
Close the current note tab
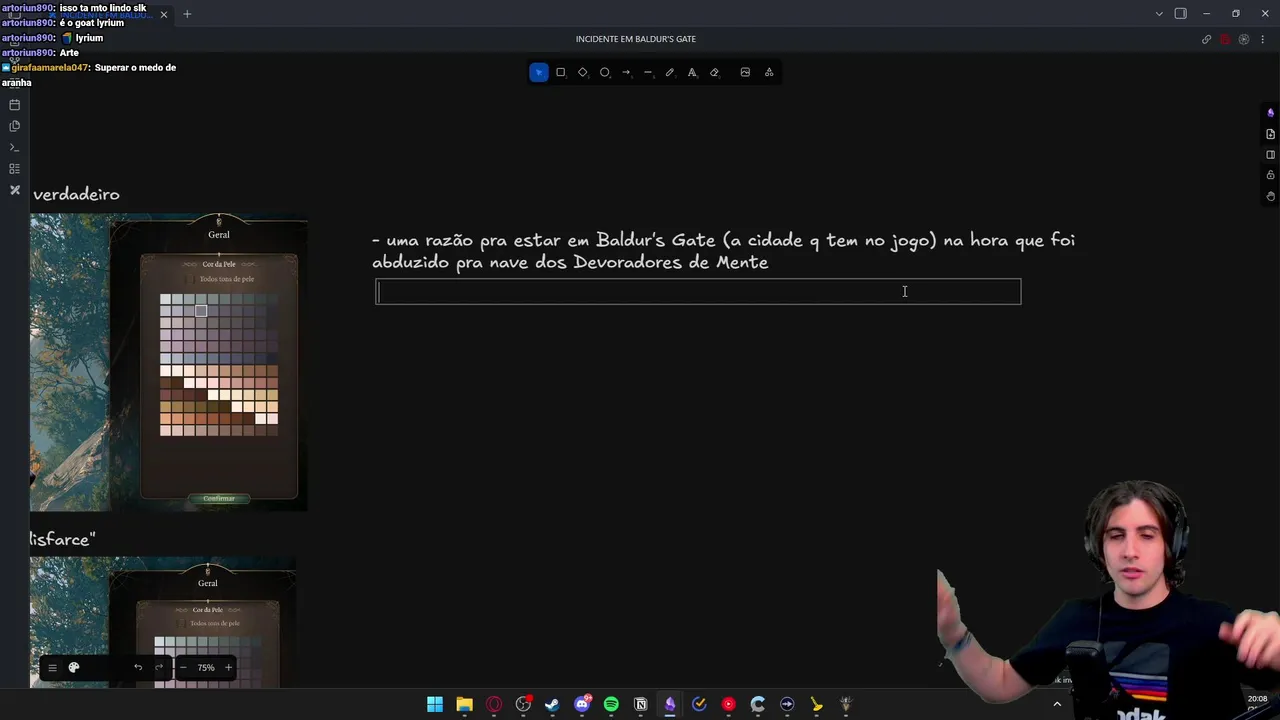point(164,14)
